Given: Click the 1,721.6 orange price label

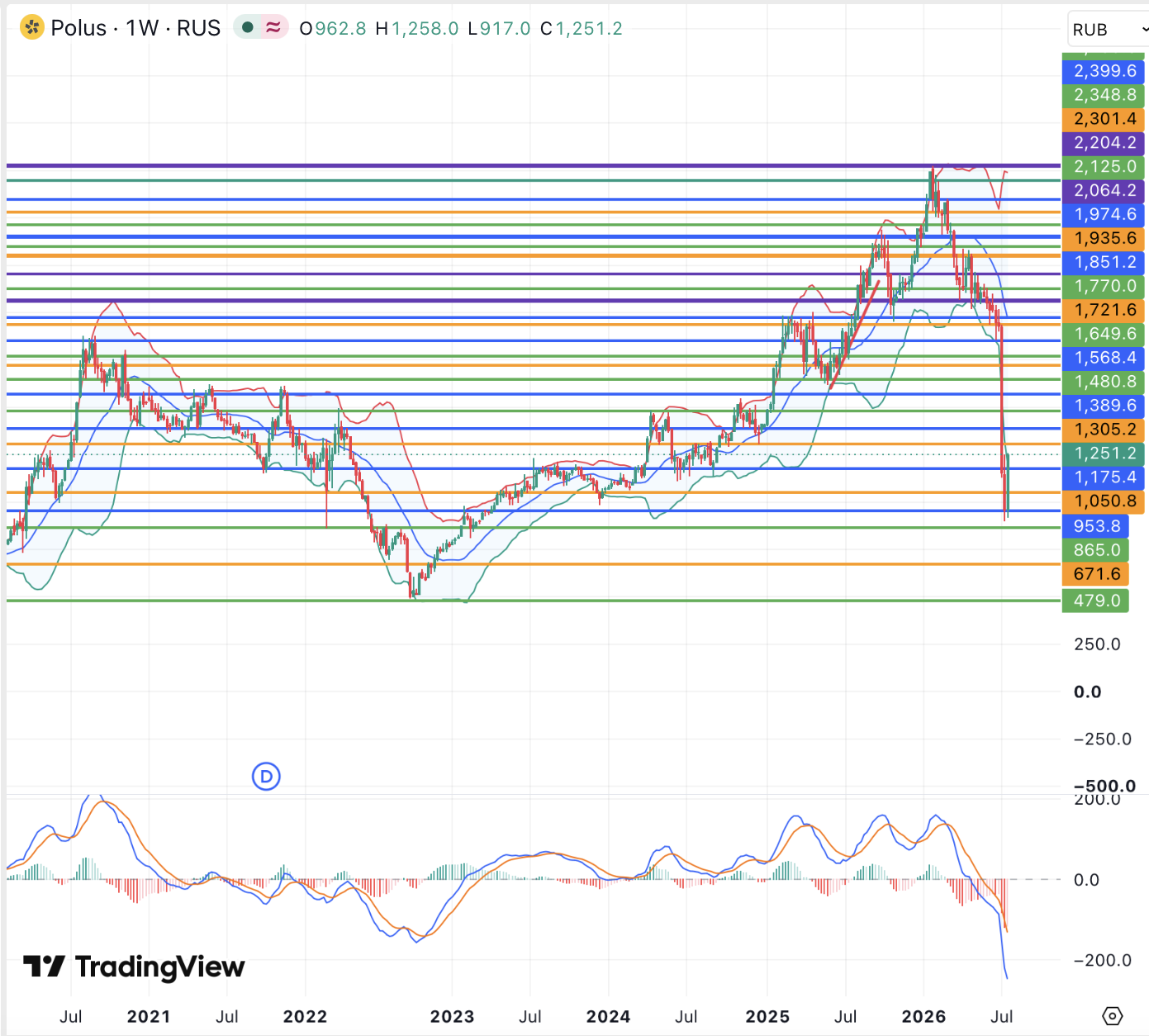Looking at the screenshot, I should pyautogui.click(x=1104, y=311).
